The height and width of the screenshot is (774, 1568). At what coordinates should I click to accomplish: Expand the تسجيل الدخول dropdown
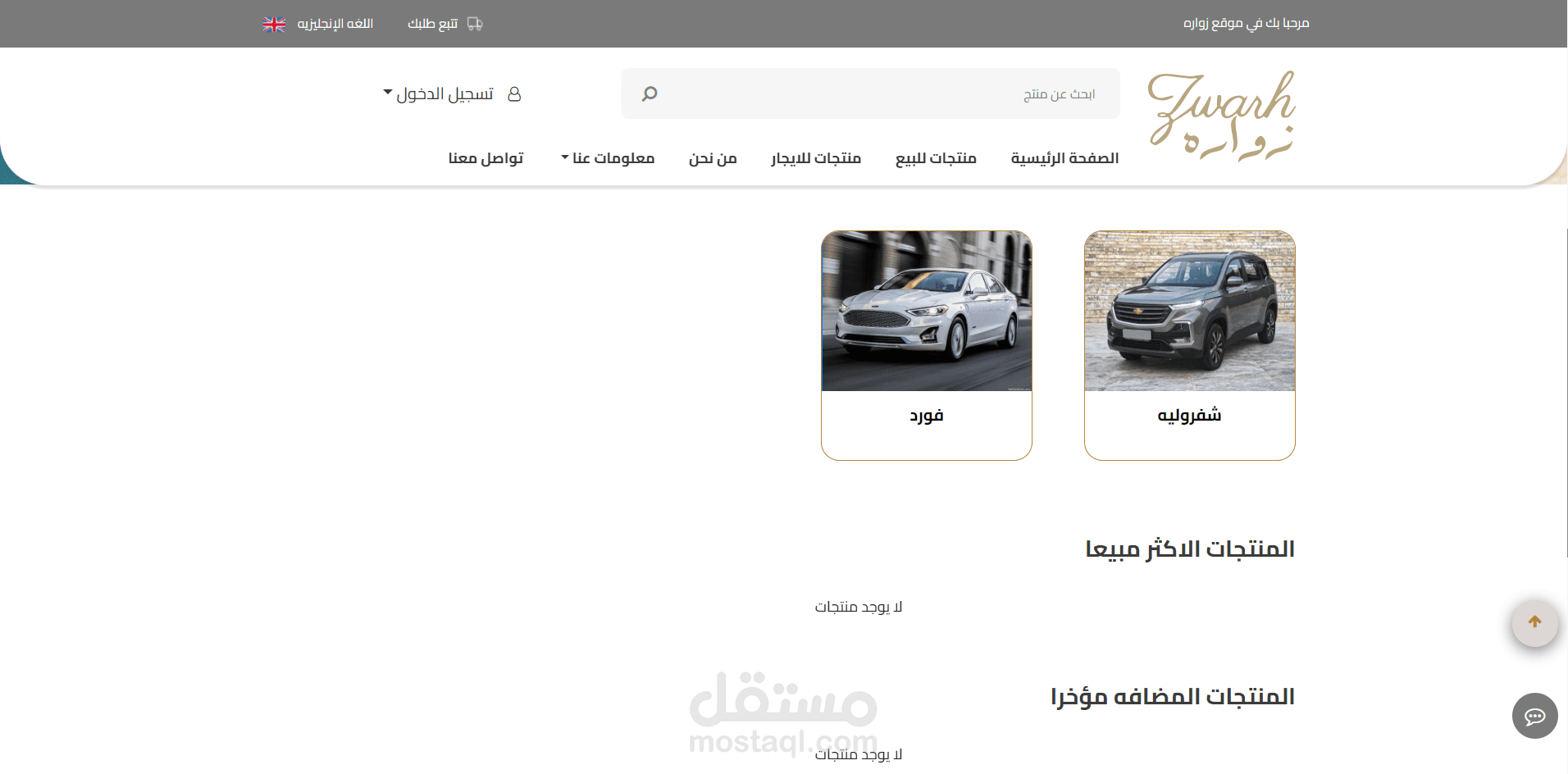[x=438, y=94]
